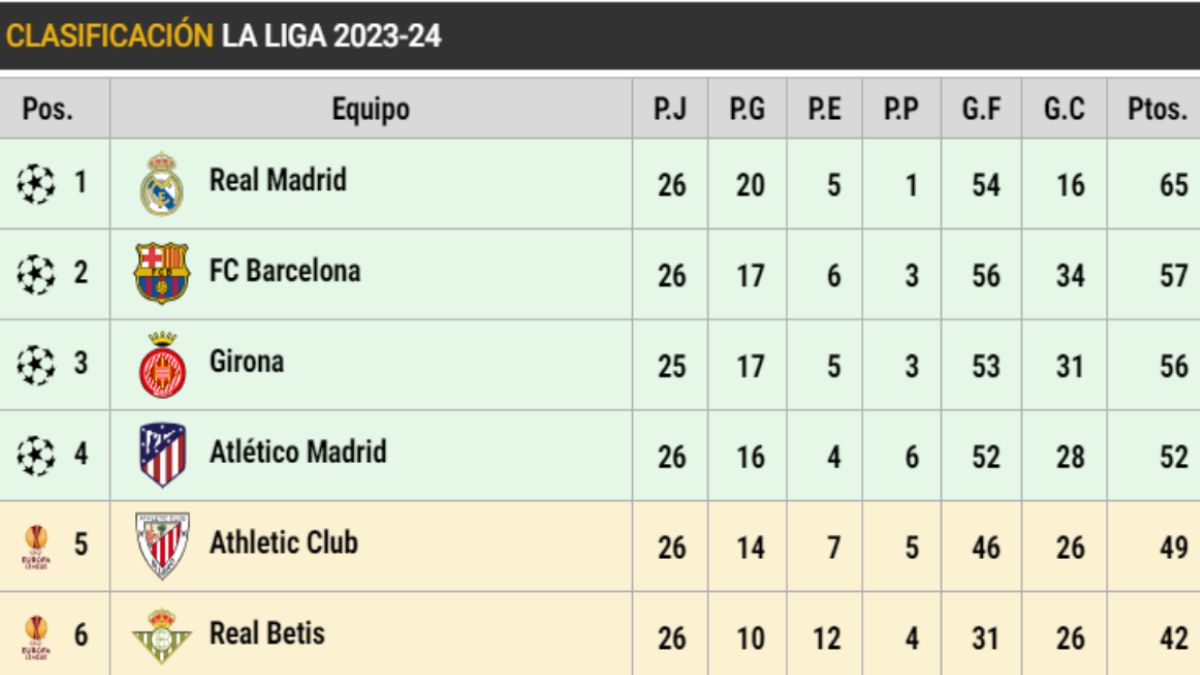The image size is (1200, 675).
Task: Open the FC Barcelona team name
Action: pos(285,271)
